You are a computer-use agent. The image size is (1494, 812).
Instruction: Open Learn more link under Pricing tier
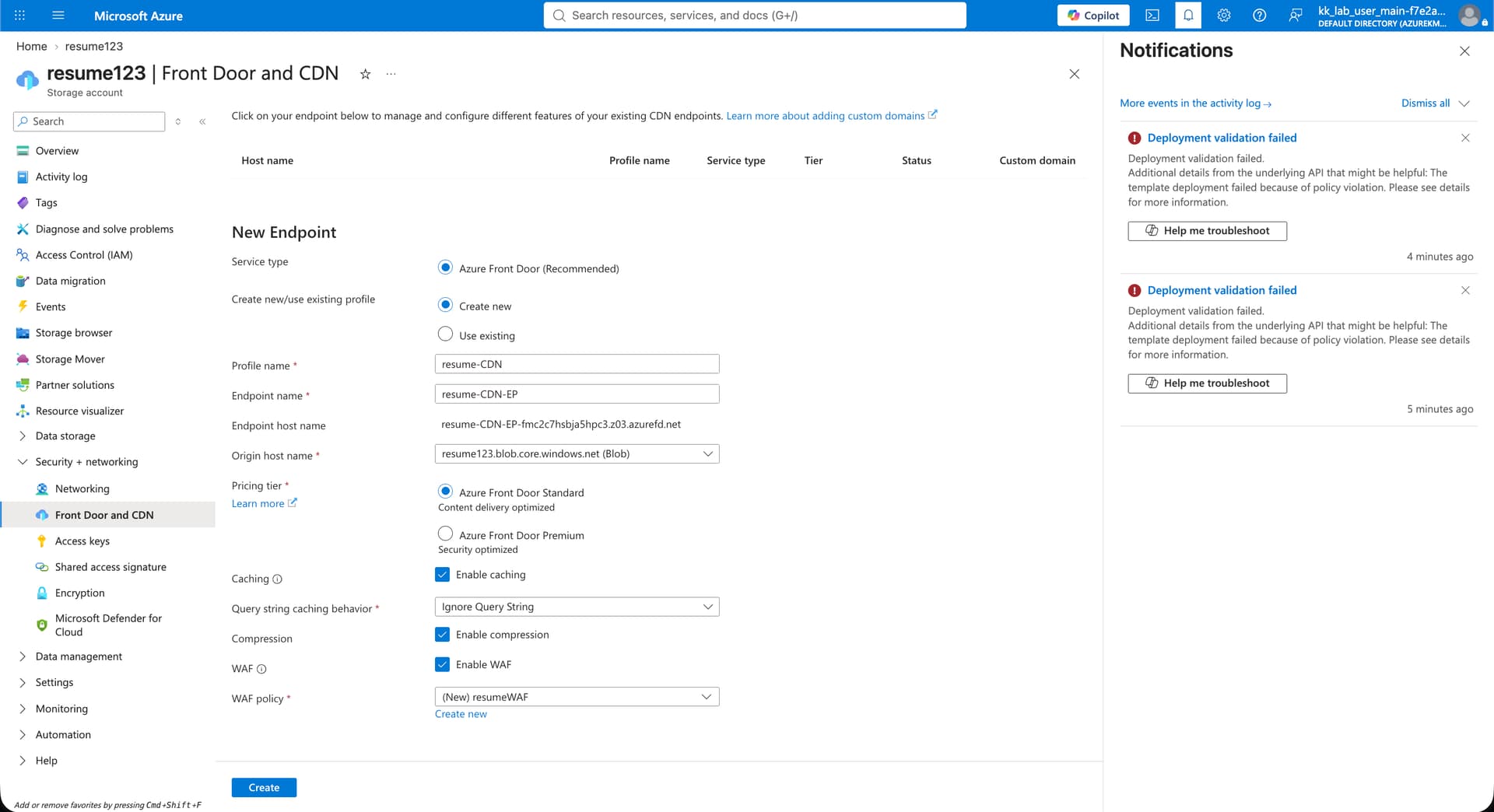click(264, 504)
